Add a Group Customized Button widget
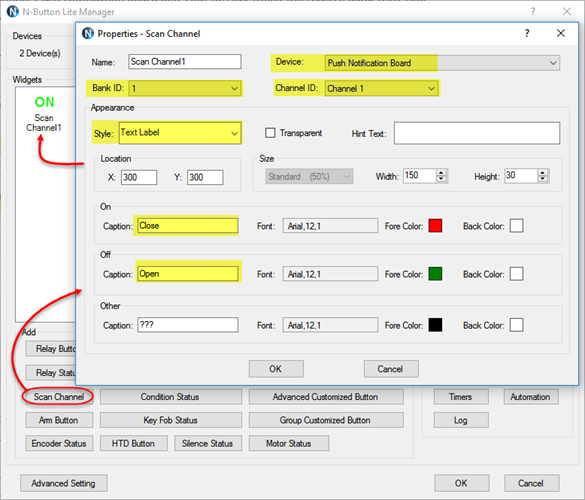Image resolution: width=585 pixels, height=500 pixels. point(326,420)
